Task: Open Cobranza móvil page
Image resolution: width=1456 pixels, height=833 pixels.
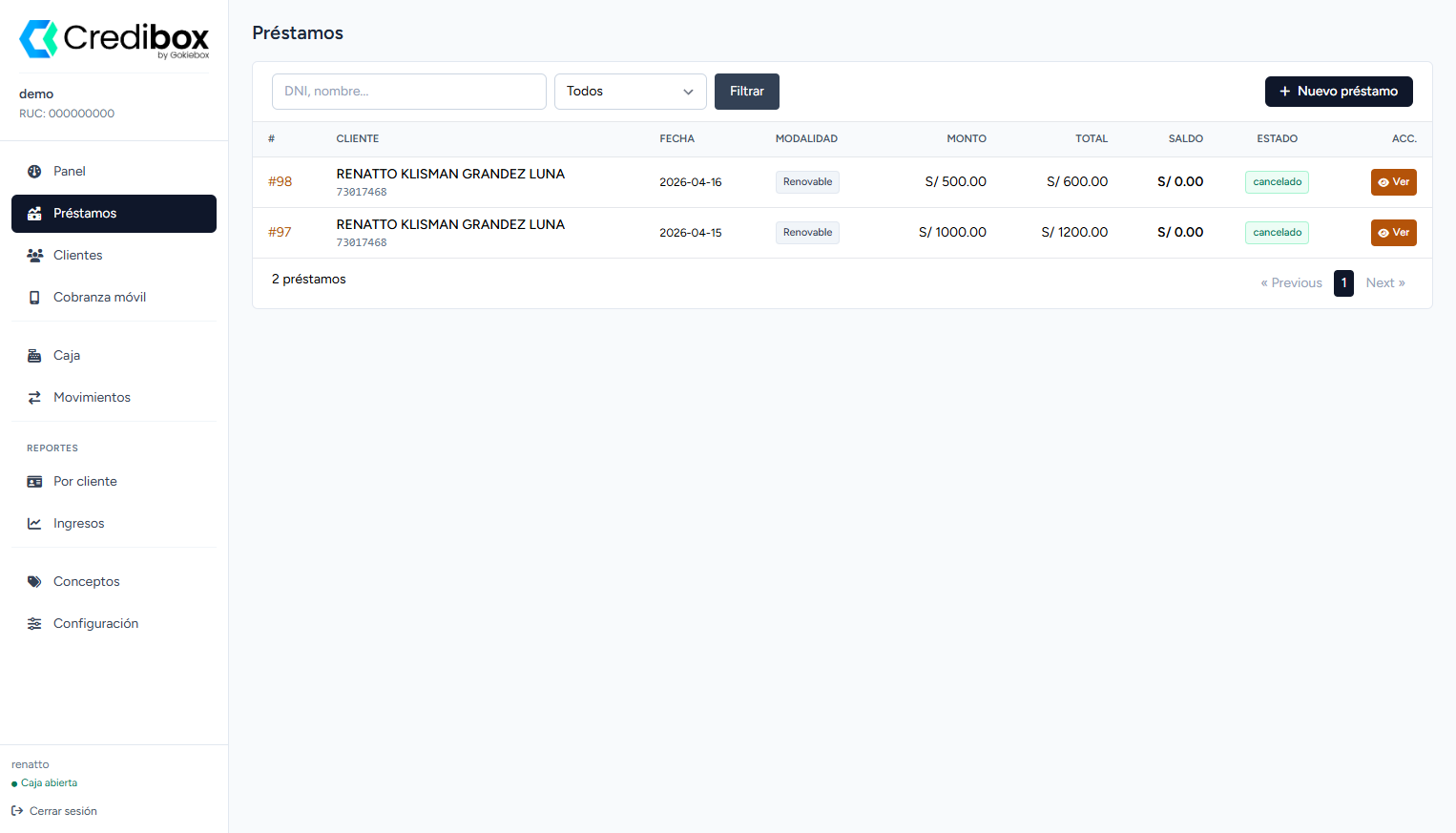Action: click(x=114, y=298)
